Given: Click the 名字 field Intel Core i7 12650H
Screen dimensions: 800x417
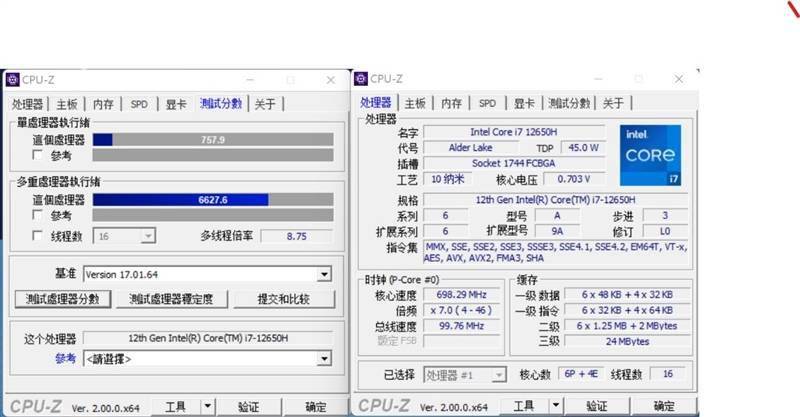Looking at the screenshot, I should [x=514, y=132].
